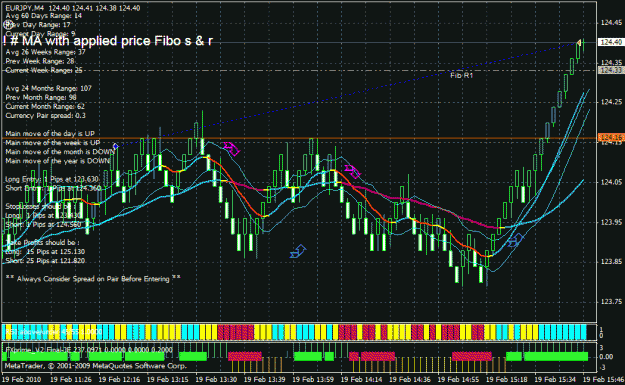The height and width of the screenshot is (385, 625).
Task: Click the chart title 'EURJPY,M4'
Action: click(25, 8)
